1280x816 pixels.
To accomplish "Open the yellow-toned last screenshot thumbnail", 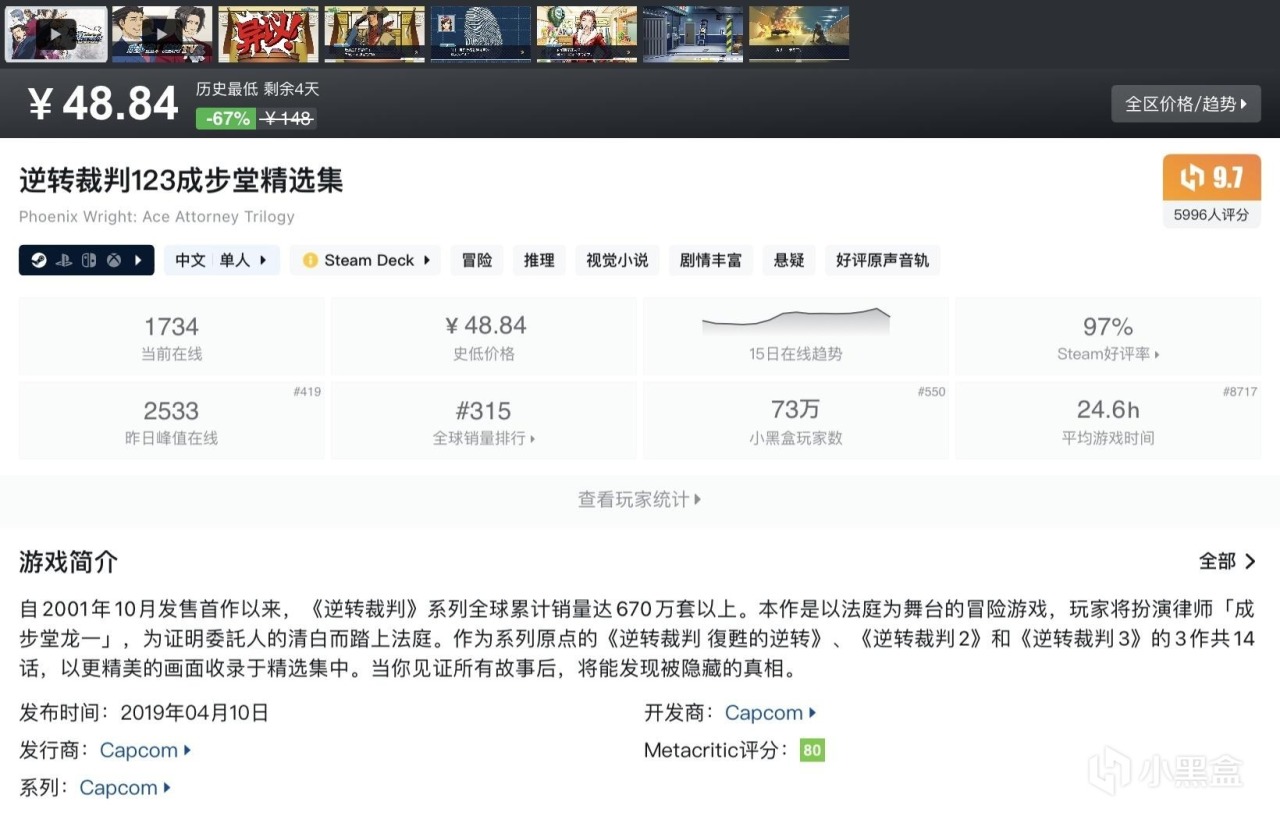I will click(x=798, y=34).
